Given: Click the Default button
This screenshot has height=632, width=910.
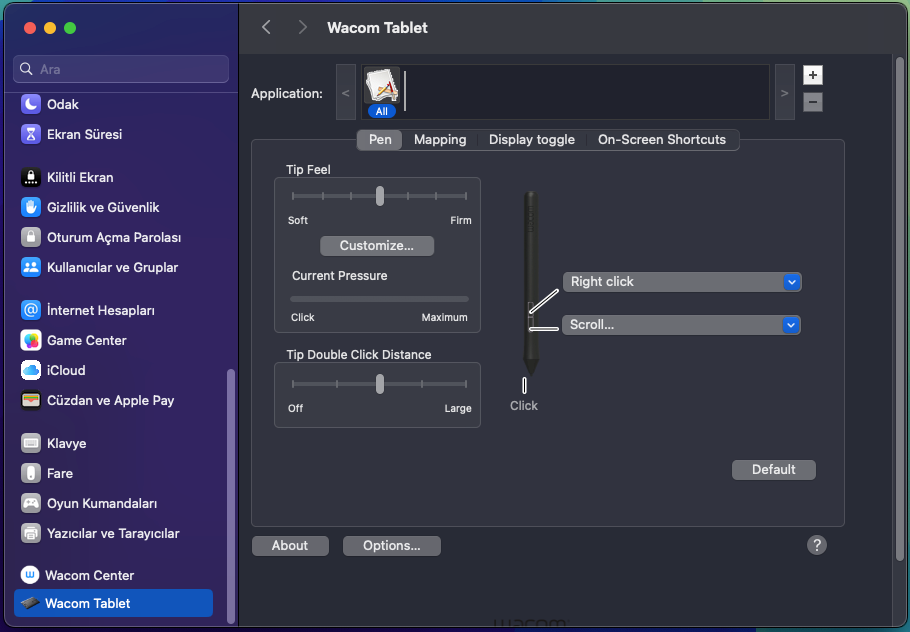Looking at the screenshot, I should tap(774, 470).
